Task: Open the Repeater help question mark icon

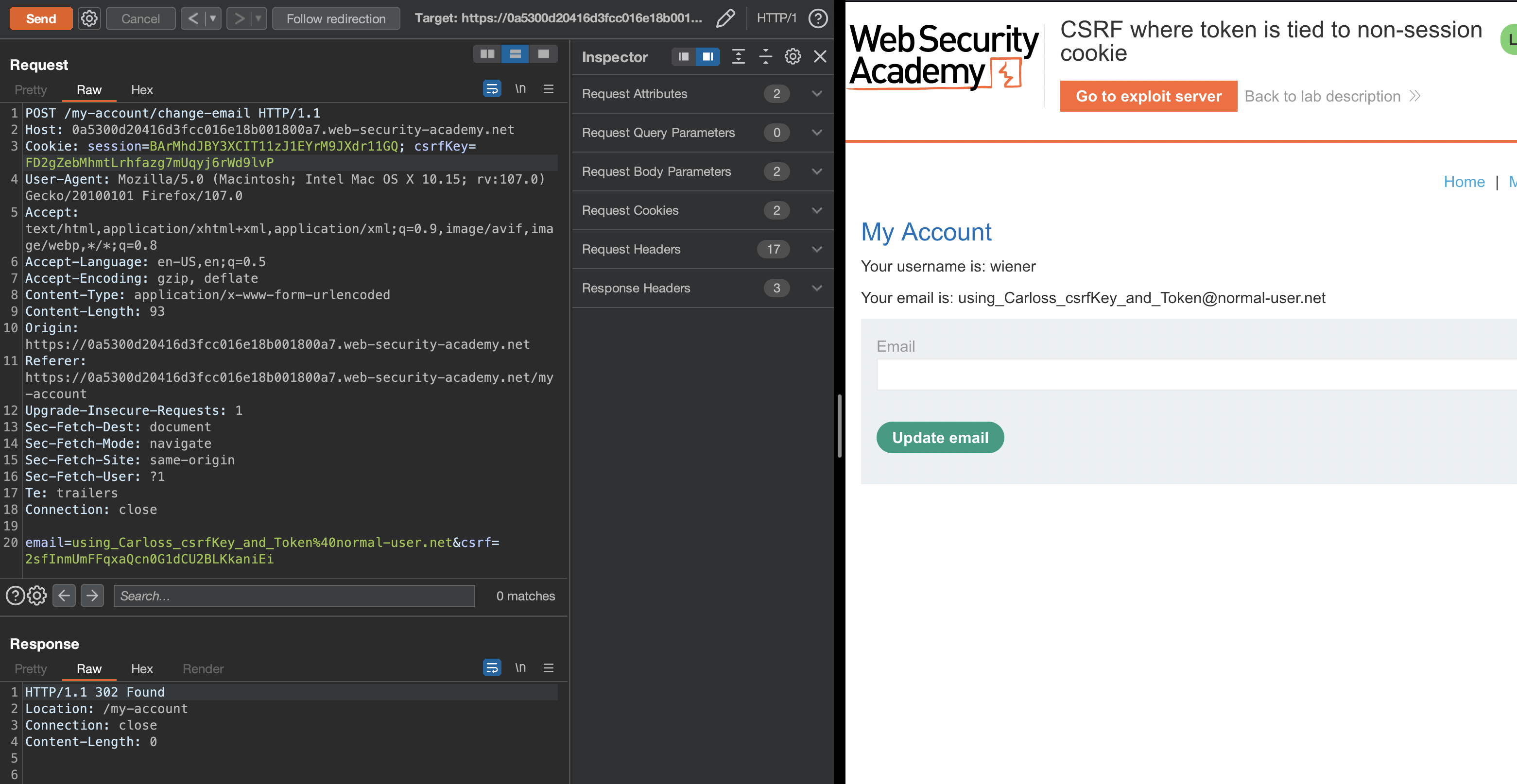Action: click(817, 18)
